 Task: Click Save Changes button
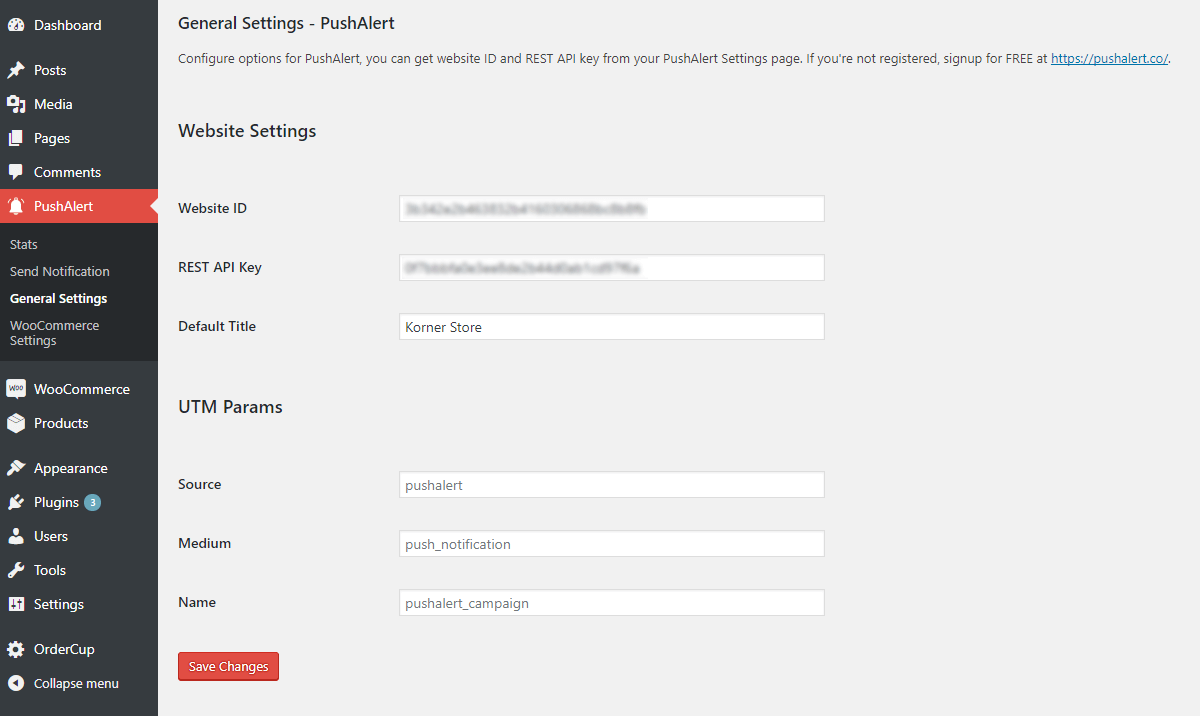coord(228,666)
